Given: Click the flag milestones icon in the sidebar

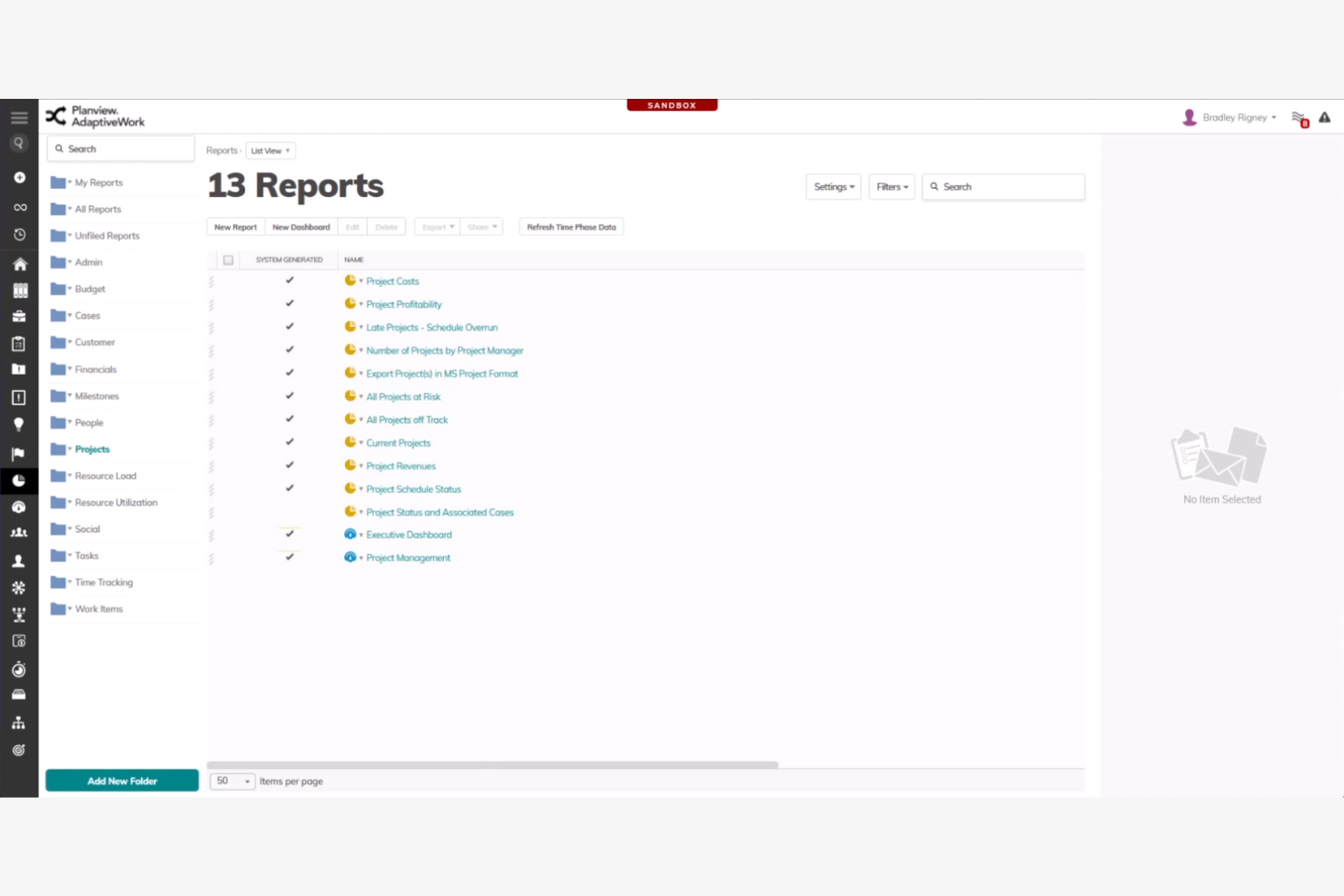Looking at the screenshot, I should click(x=19, y=452).
